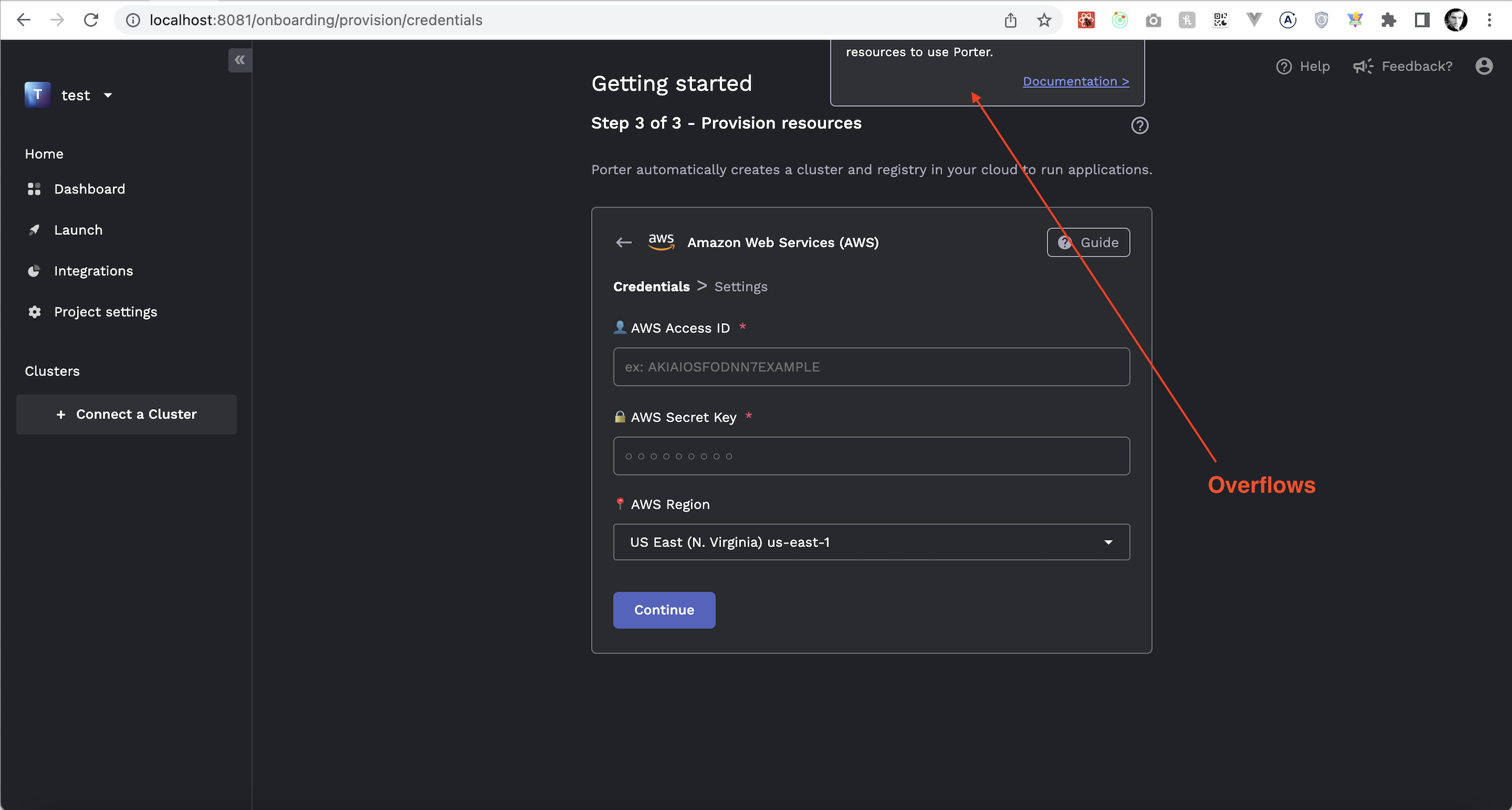Open the Documentation link in tooltip
Image resolution: width=1512 pixels, height=810 pixels.
(x=1075, y=82)
